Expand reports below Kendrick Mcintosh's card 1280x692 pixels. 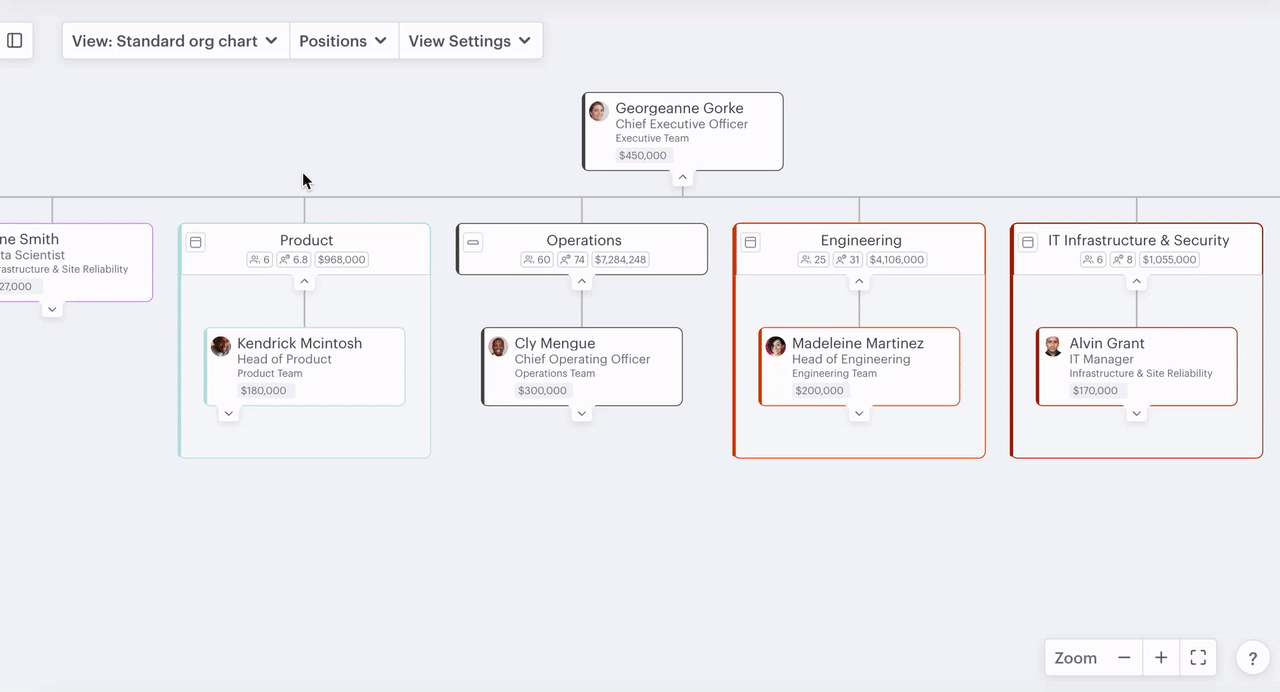point(228,413)
